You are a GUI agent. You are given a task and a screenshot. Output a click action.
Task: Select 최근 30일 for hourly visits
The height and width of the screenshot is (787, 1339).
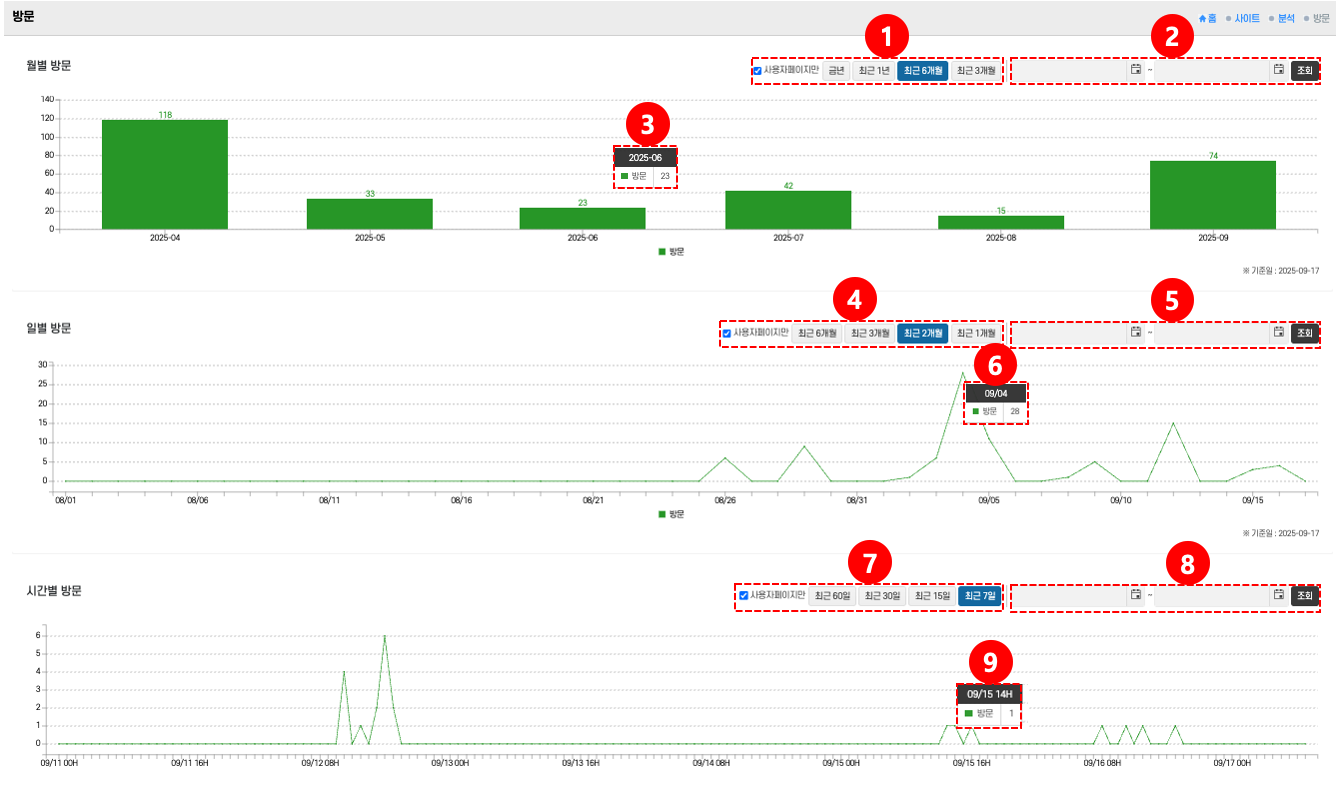point(883,596)
